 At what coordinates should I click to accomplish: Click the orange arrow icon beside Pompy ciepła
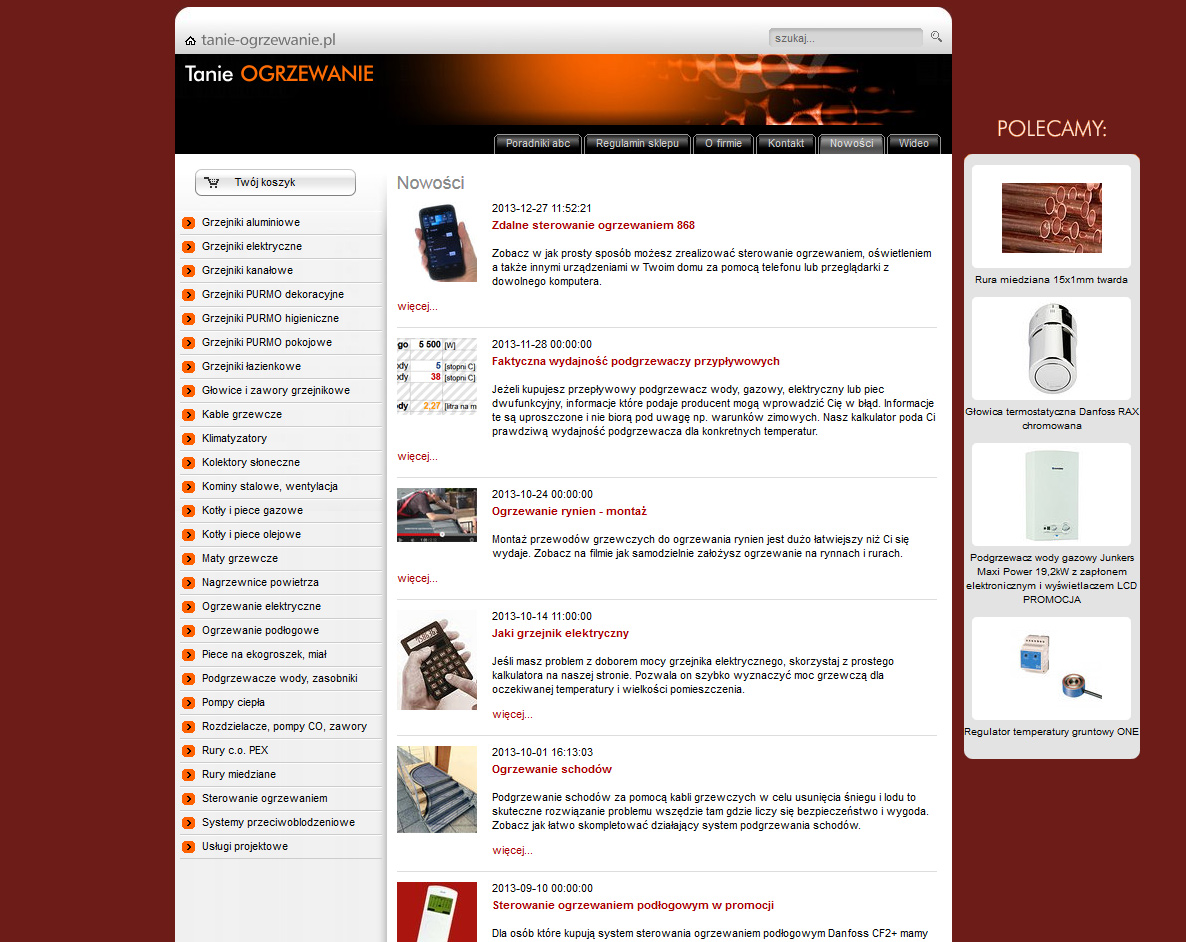click(x=188, y=703)
